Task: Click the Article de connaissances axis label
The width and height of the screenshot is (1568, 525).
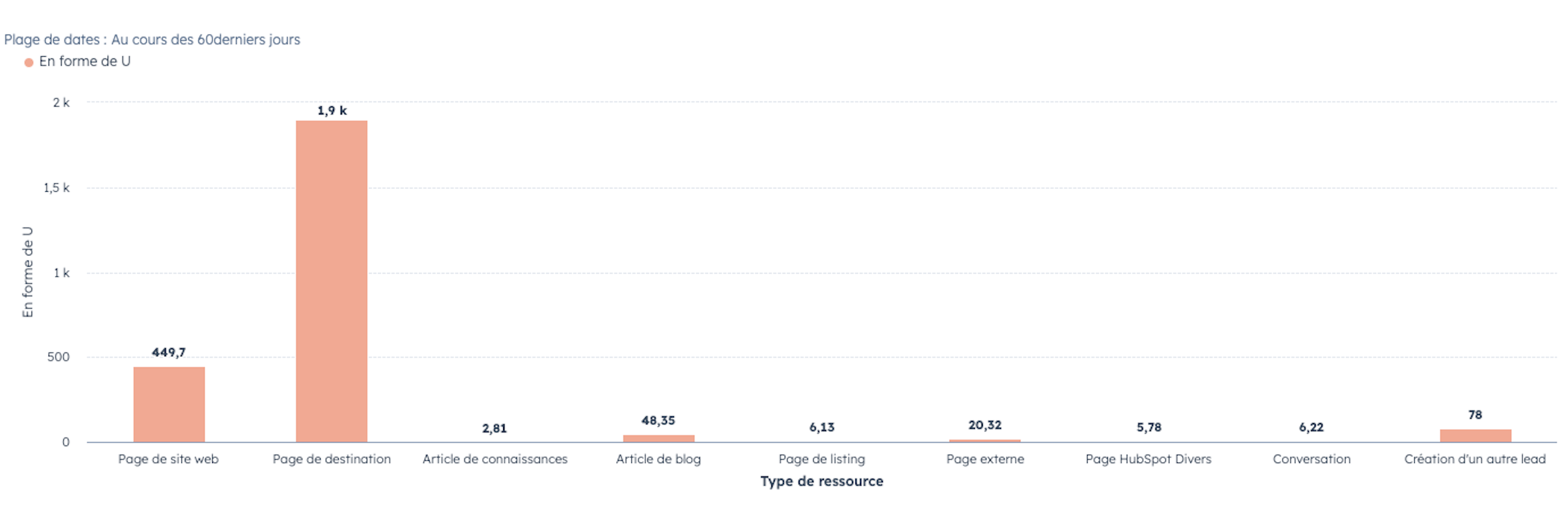Action: (x=494, y=460)
